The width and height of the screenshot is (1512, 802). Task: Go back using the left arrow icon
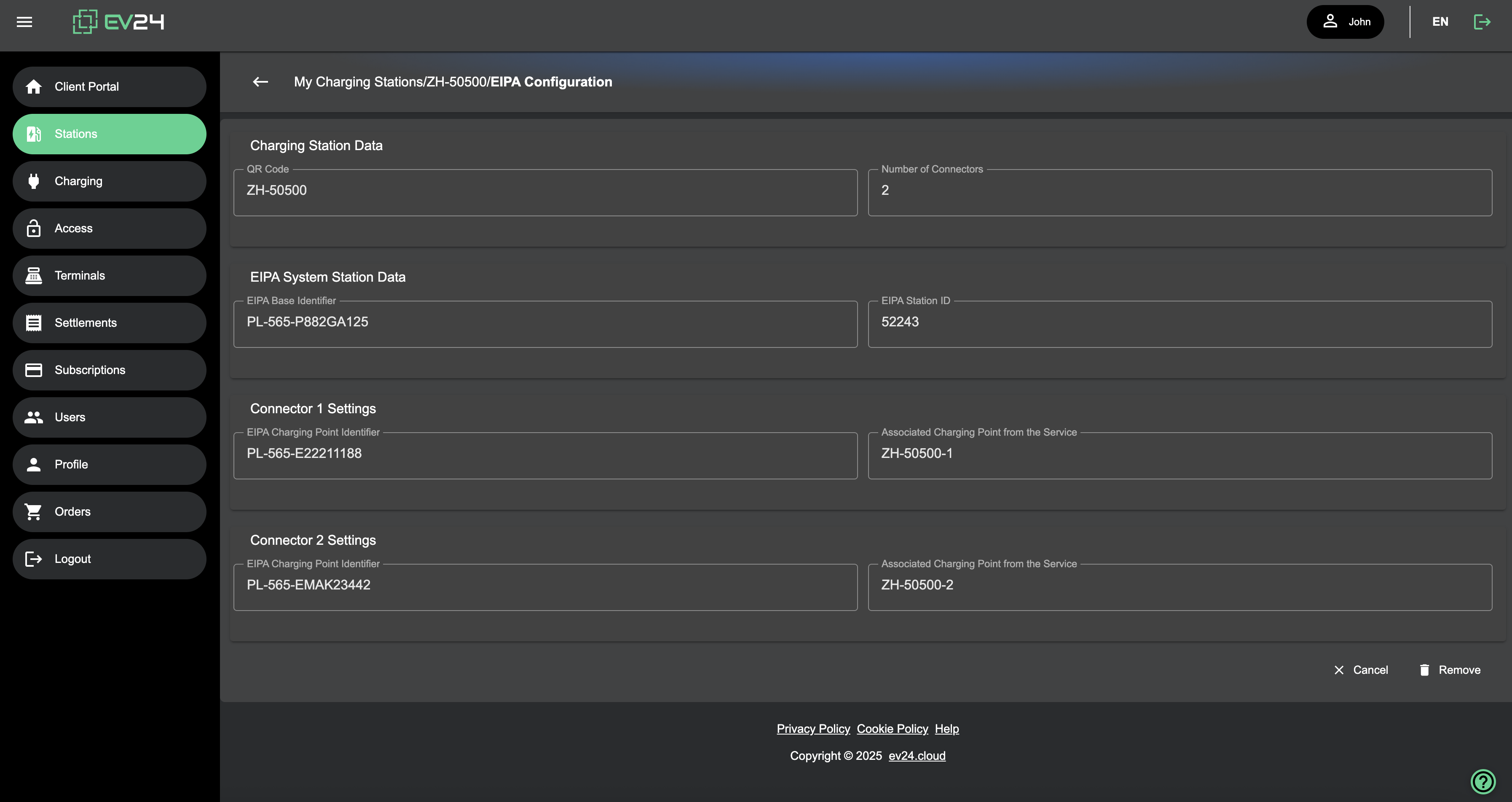point(260,82)
